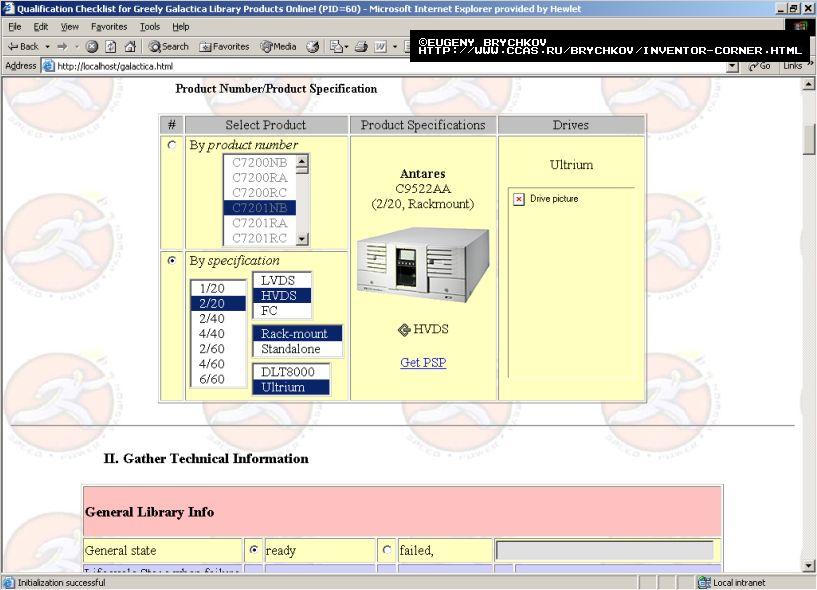Open the Search toolbar button
The height and width of the screenshot is (590, 817).
click(168, 47)
